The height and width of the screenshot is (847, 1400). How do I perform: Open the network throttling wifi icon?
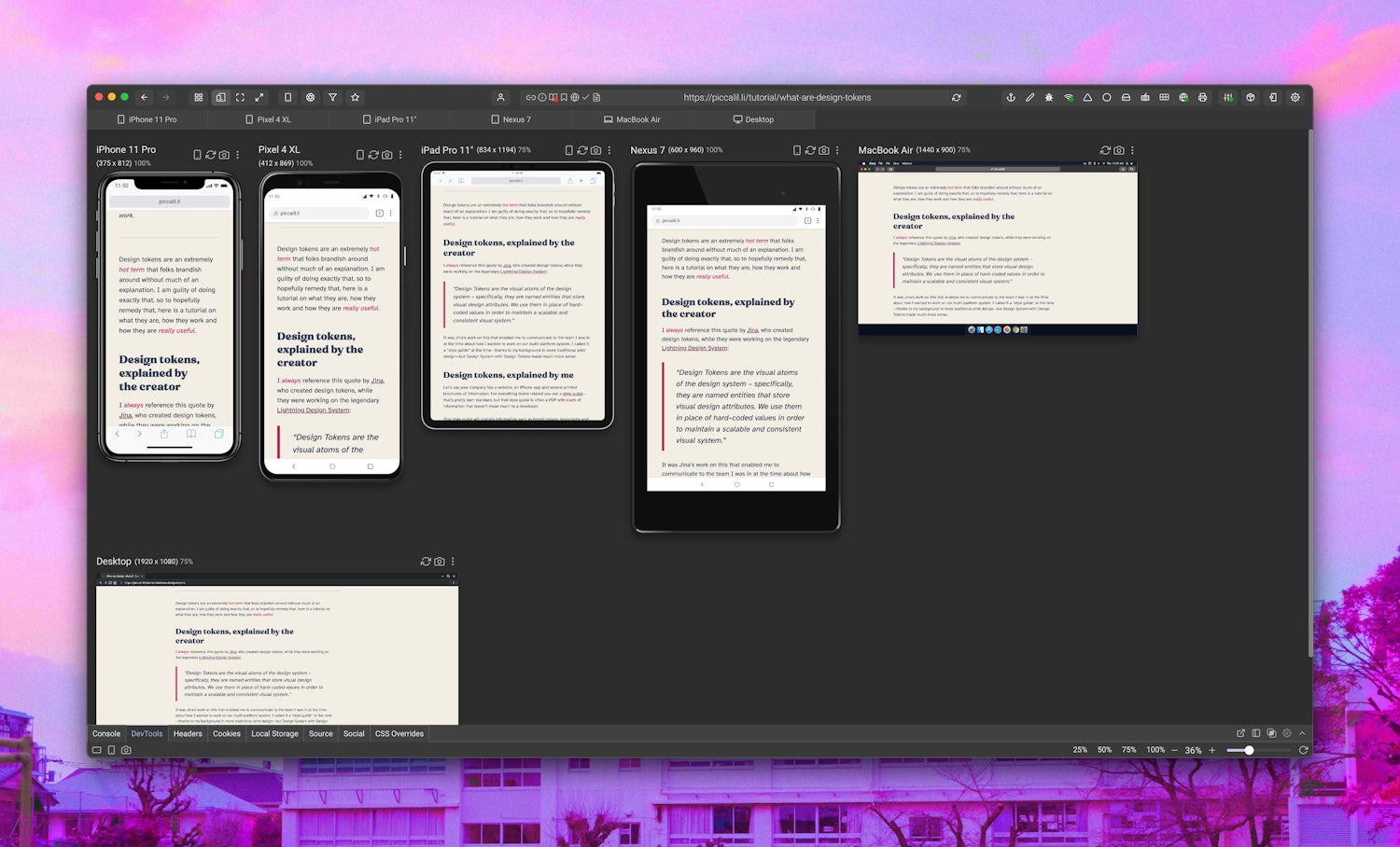(x=1068, y=97)
